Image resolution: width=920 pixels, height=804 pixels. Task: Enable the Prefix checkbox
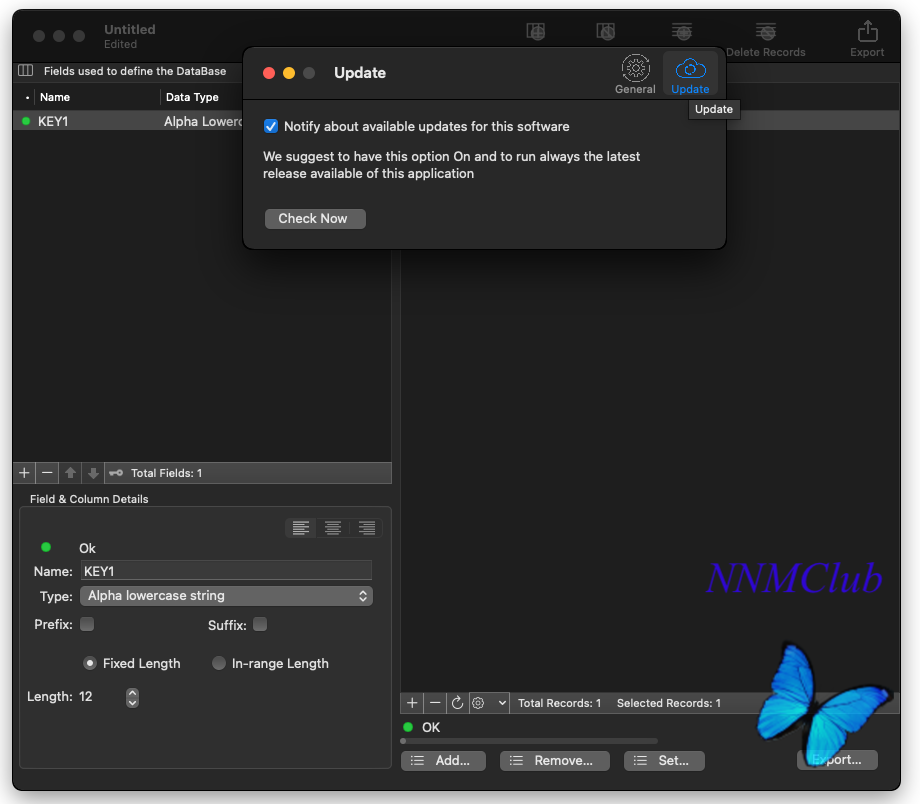coord(87,624)
